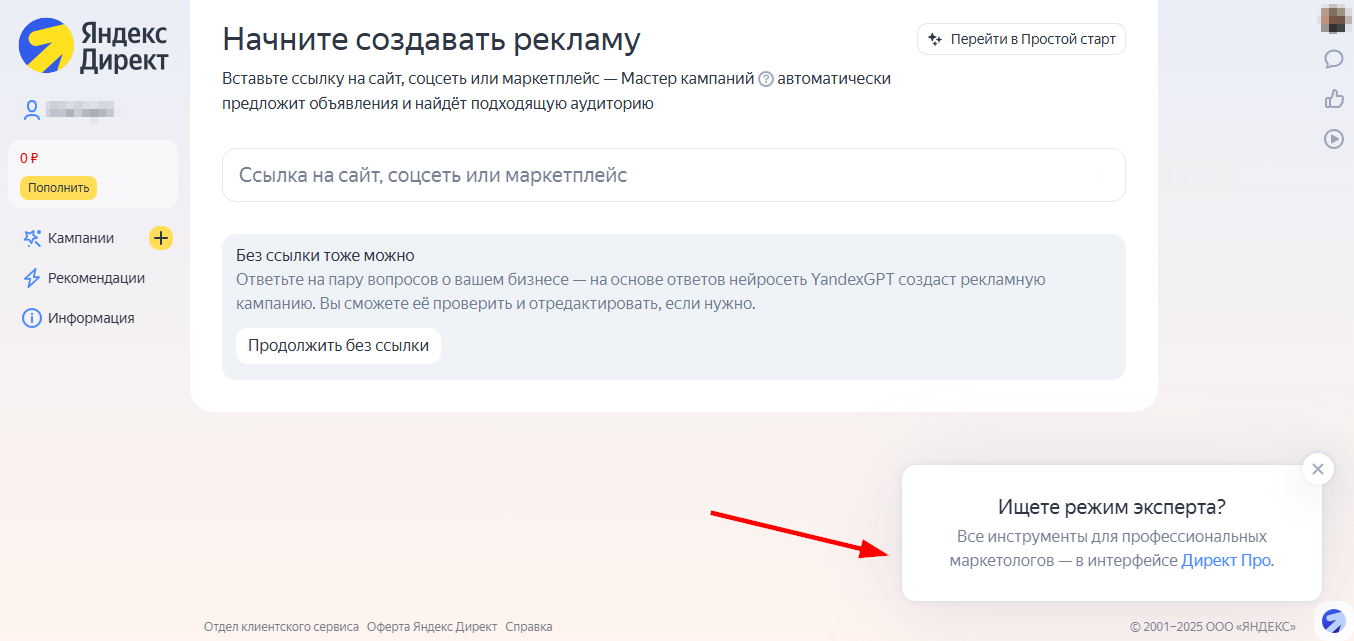Click the Ищете режим эксперта? heading
This screenshot has width=1354, height=641.
click(x=1112, y=506)
